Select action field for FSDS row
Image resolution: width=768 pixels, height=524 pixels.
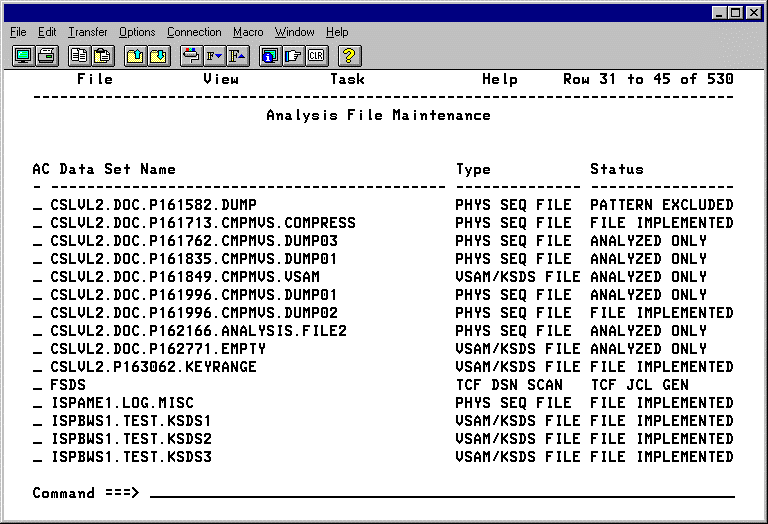38,386
